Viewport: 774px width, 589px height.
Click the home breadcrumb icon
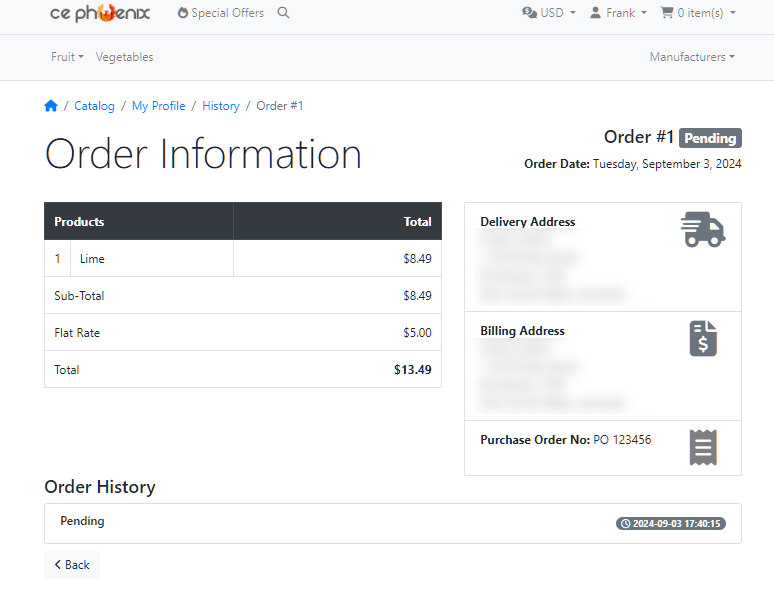click(x=51, y=106)
